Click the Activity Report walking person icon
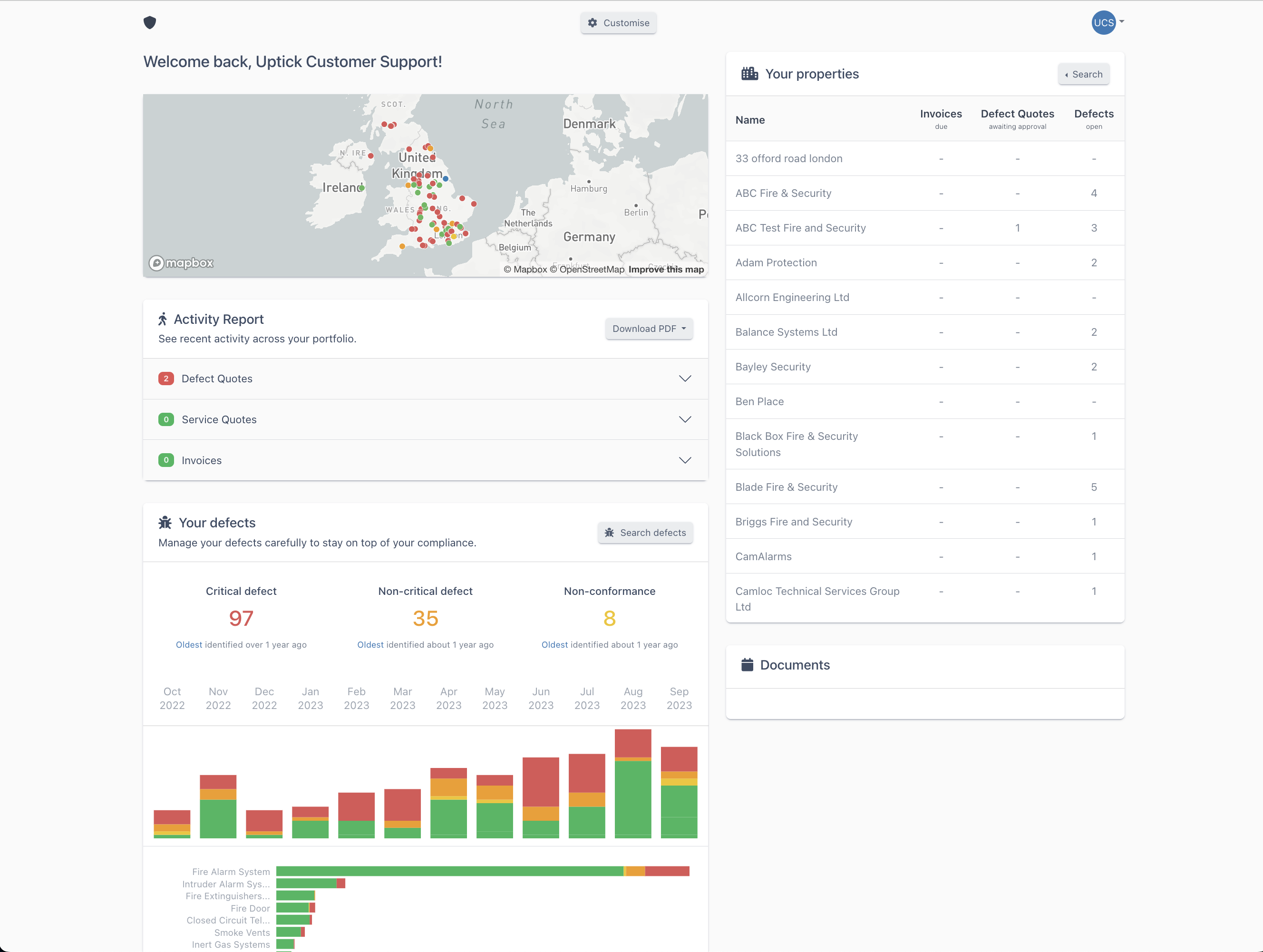1263x952 pixels. pyautogui.click(x=163, y=319)
